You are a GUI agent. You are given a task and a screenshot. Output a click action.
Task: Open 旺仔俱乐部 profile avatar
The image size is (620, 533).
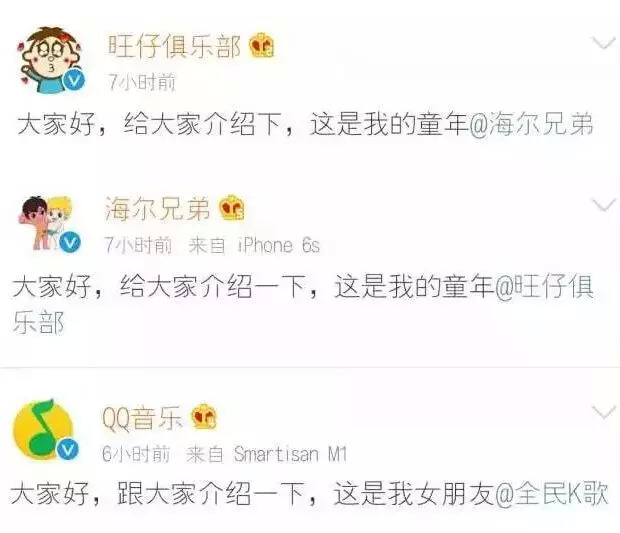click(51, 60)
